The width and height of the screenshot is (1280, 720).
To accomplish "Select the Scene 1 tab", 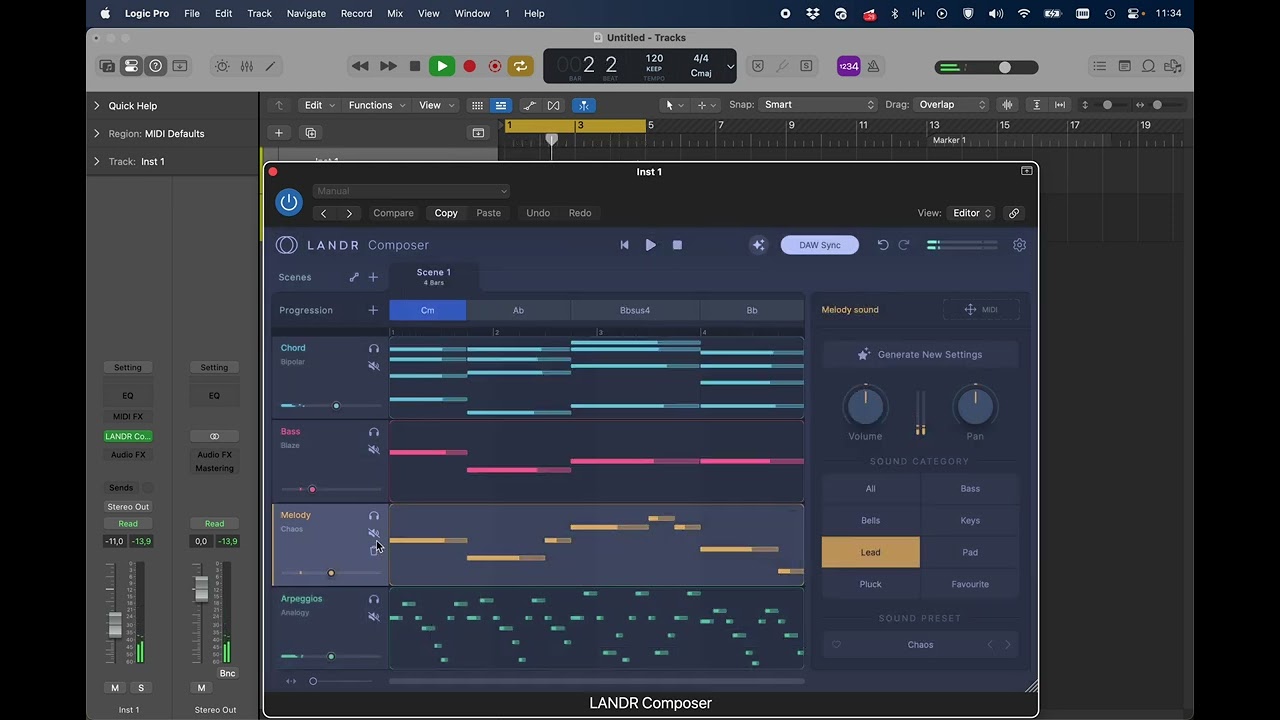I will 434,276.
